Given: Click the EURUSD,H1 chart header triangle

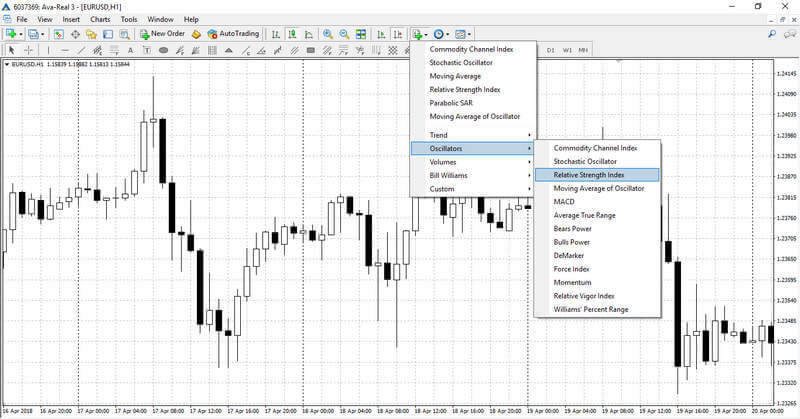Looking at the screenshot, I should point(7,64).
